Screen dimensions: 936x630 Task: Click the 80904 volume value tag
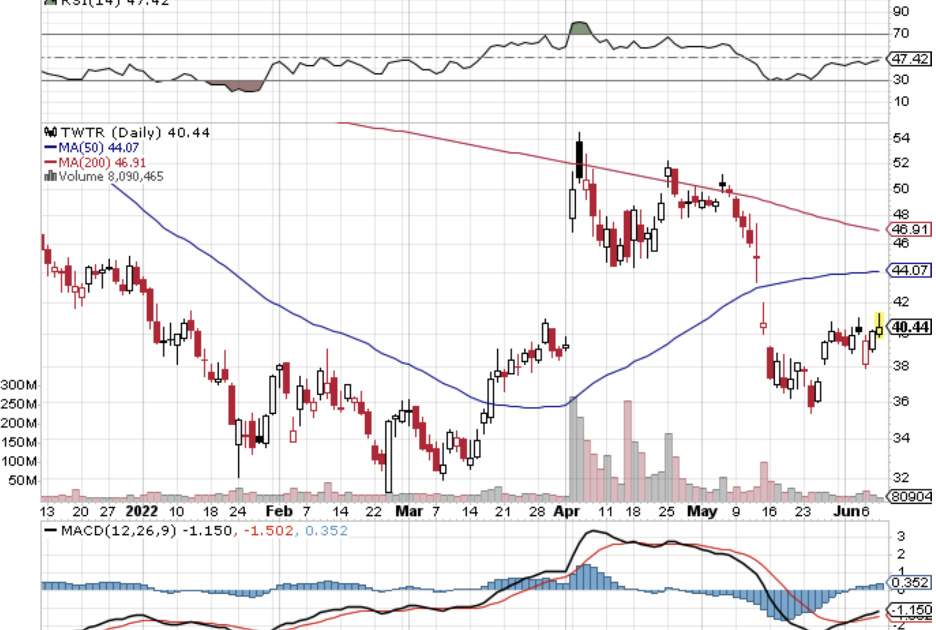click(908, 495)
